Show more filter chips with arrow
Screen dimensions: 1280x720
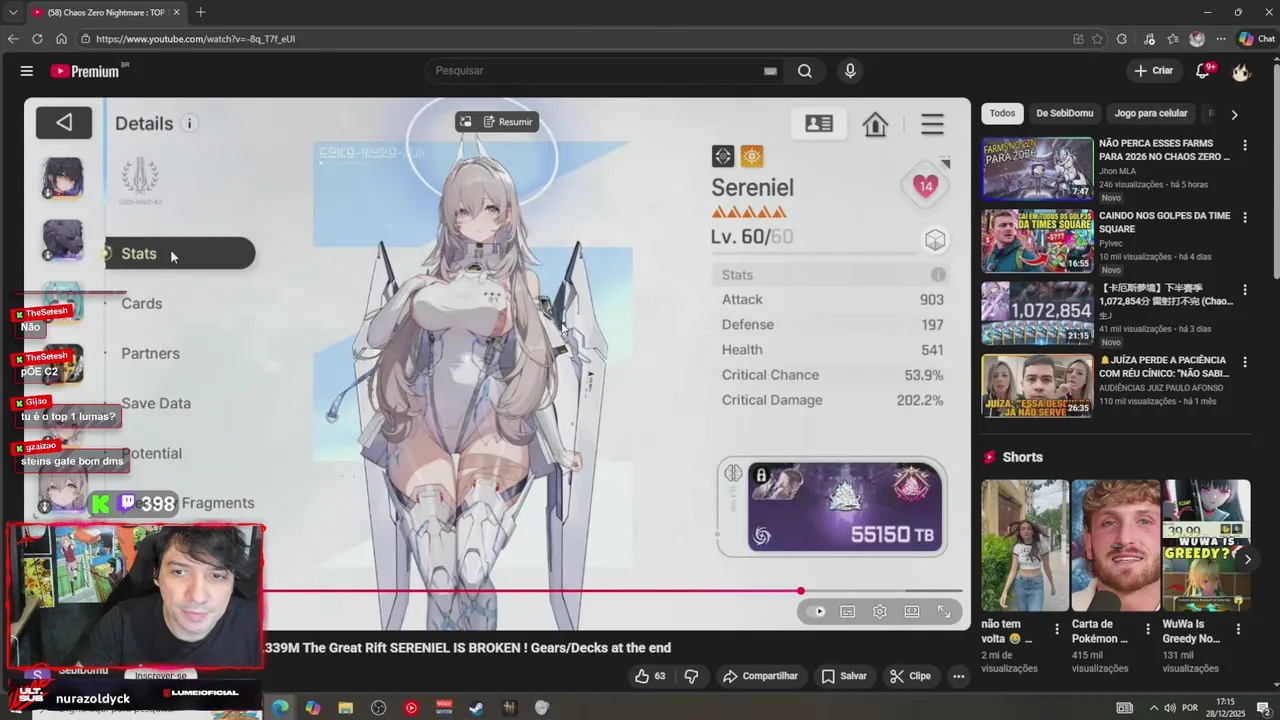coord(1234,114)
